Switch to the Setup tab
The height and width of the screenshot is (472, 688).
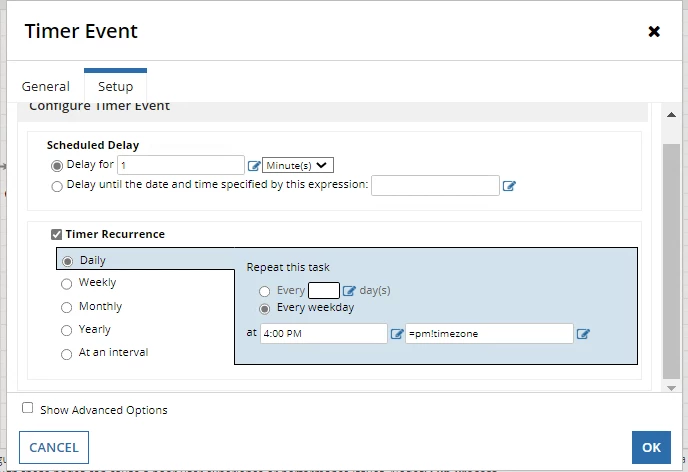click(115, 86)
